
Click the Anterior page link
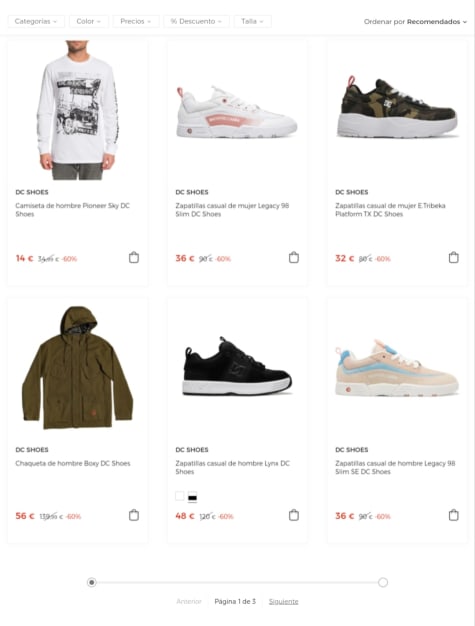[x=189, y=601]
